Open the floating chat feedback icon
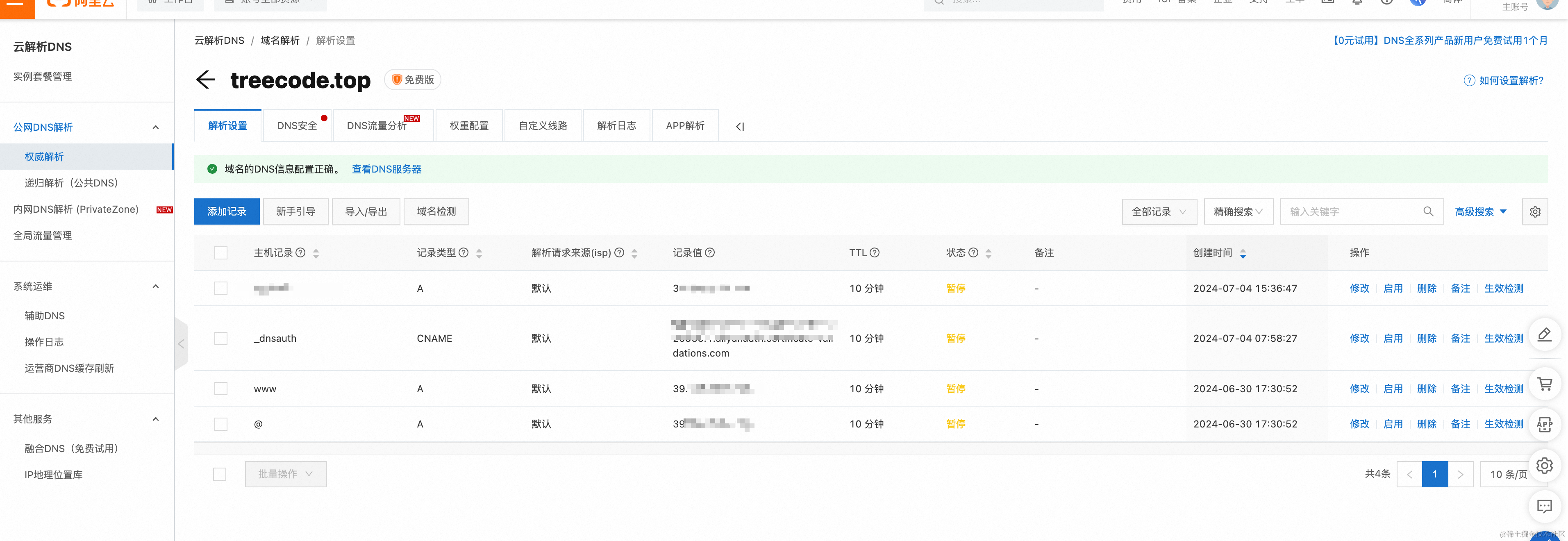The width and height of the screenshot is (1568, 541). 1544,506
